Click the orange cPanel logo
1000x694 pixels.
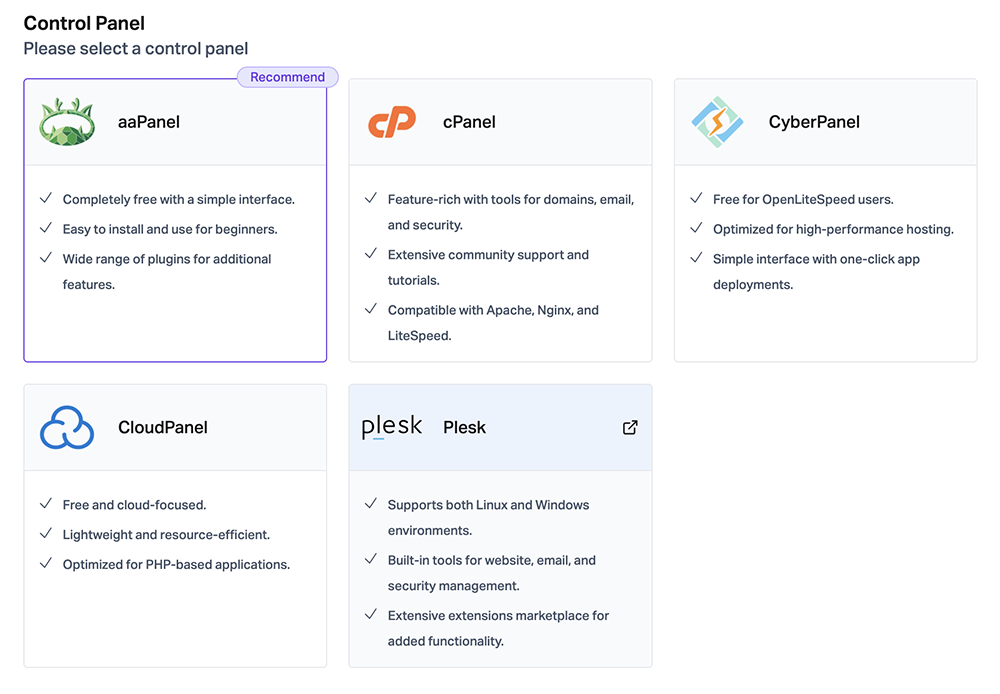pyautogui.click(x=392, y=122)
